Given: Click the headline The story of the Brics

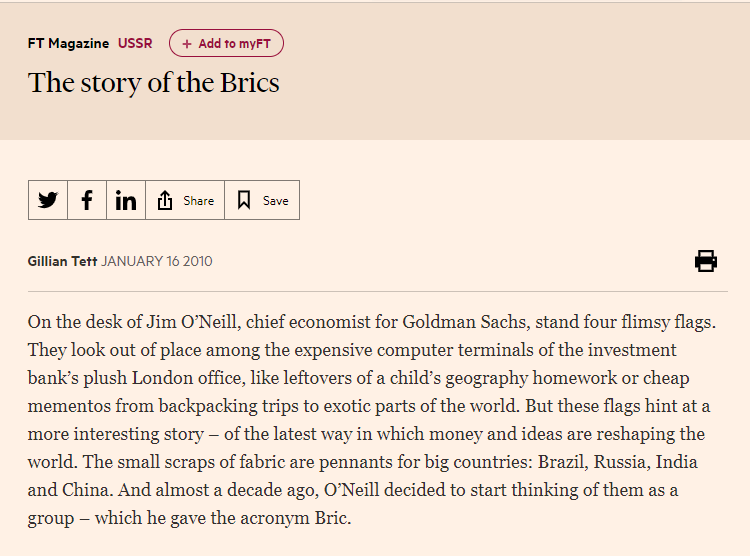Looking at the screenshot, I should 154,82.
